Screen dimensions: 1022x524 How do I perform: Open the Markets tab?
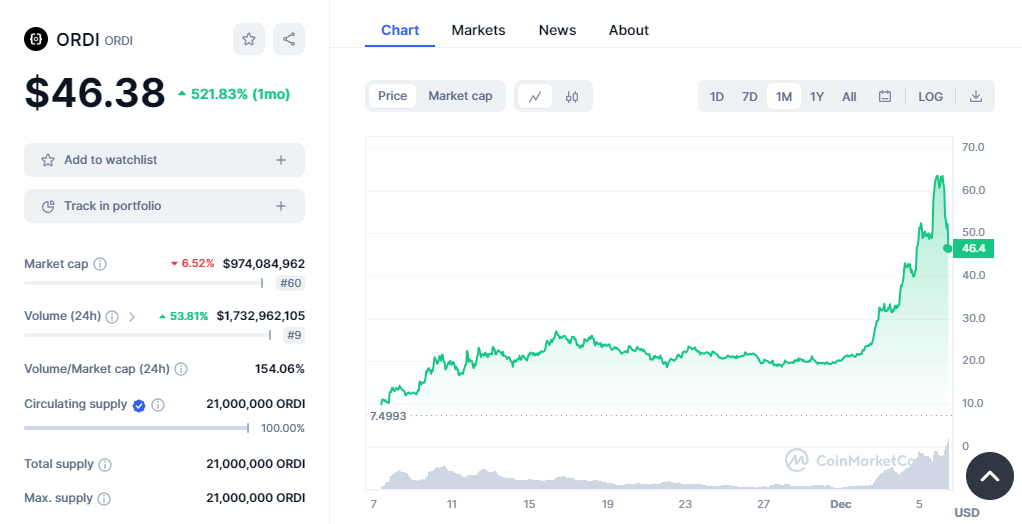click(x=478, y=30)
